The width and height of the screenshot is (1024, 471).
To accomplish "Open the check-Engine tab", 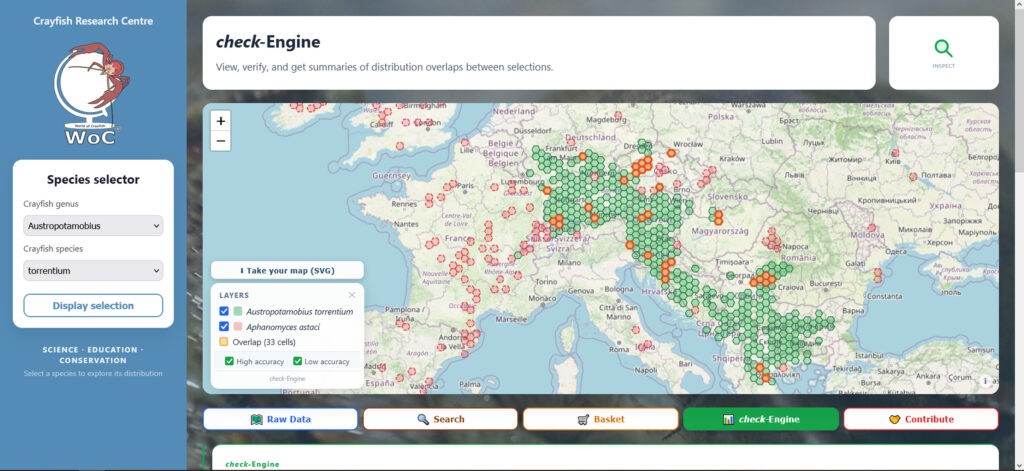I will click(x=760, y=419).
